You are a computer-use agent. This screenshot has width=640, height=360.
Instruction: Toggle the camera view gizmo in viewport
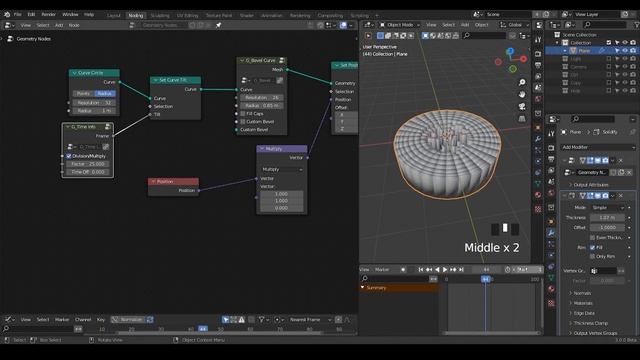click(522, 107)
